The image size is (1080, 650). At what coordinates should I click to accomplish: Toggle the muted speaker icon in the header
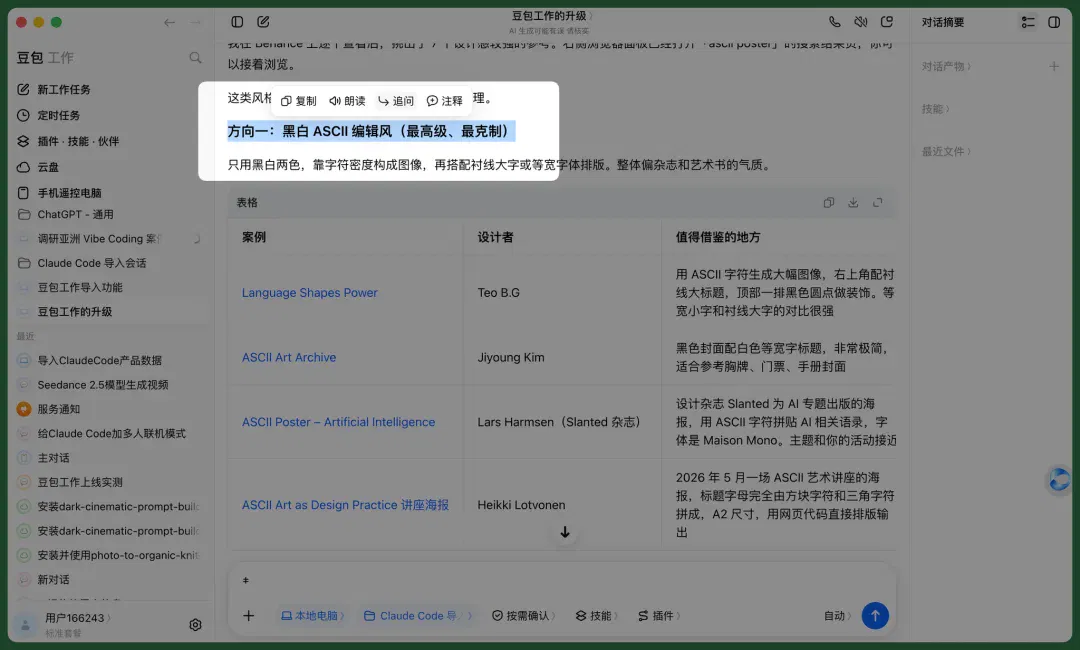(x=860, y=22)
